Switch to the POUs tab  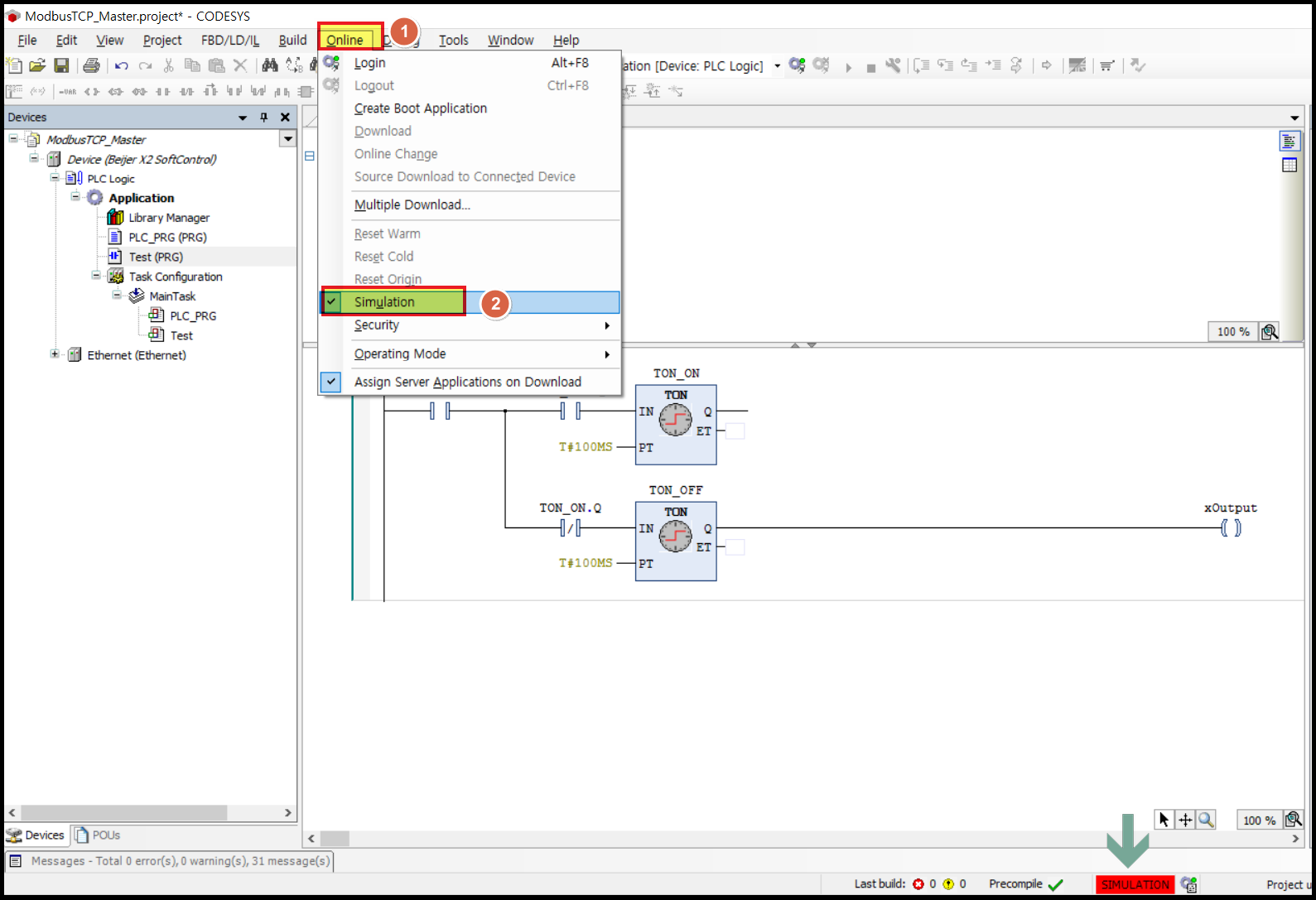coord(98,835)
